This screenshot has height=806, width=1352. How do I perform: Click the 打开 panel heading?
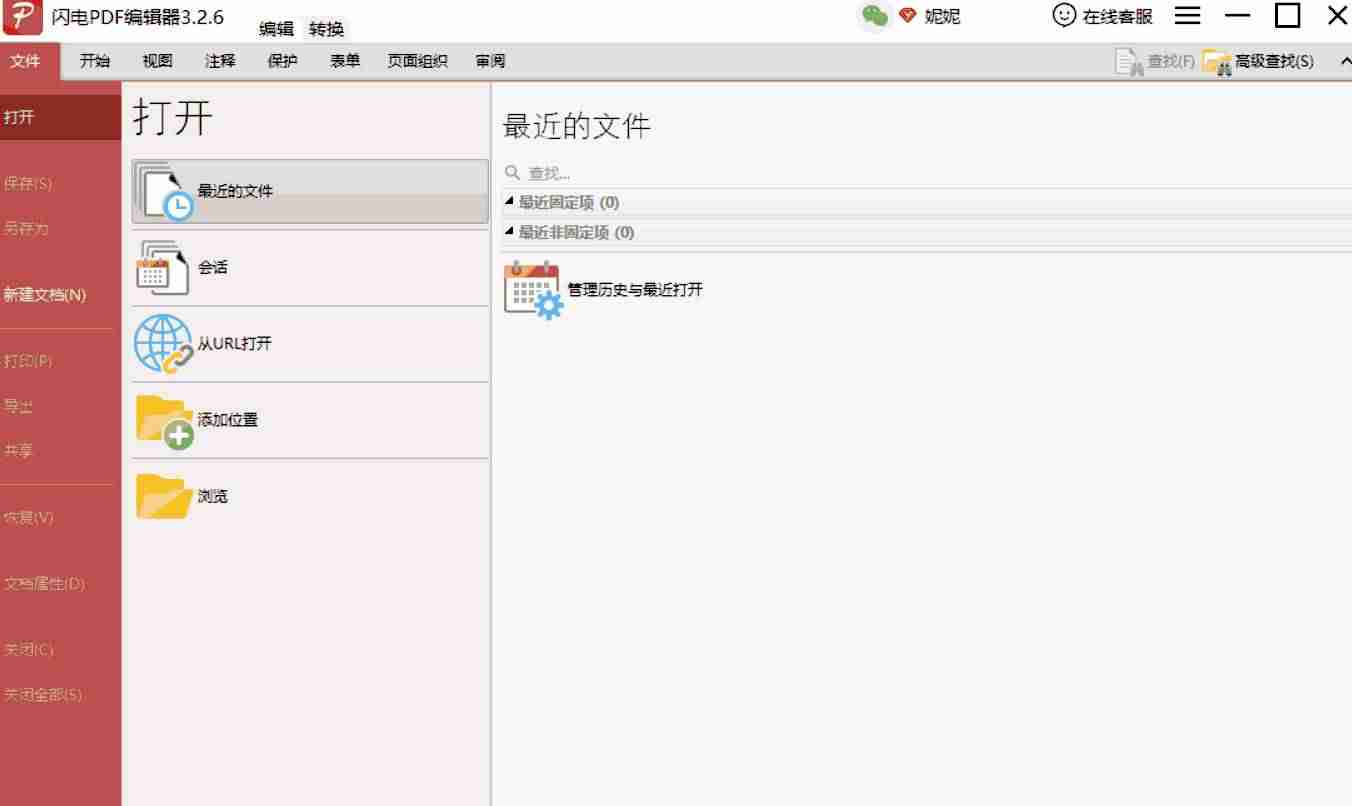click(x=173, y=117)
